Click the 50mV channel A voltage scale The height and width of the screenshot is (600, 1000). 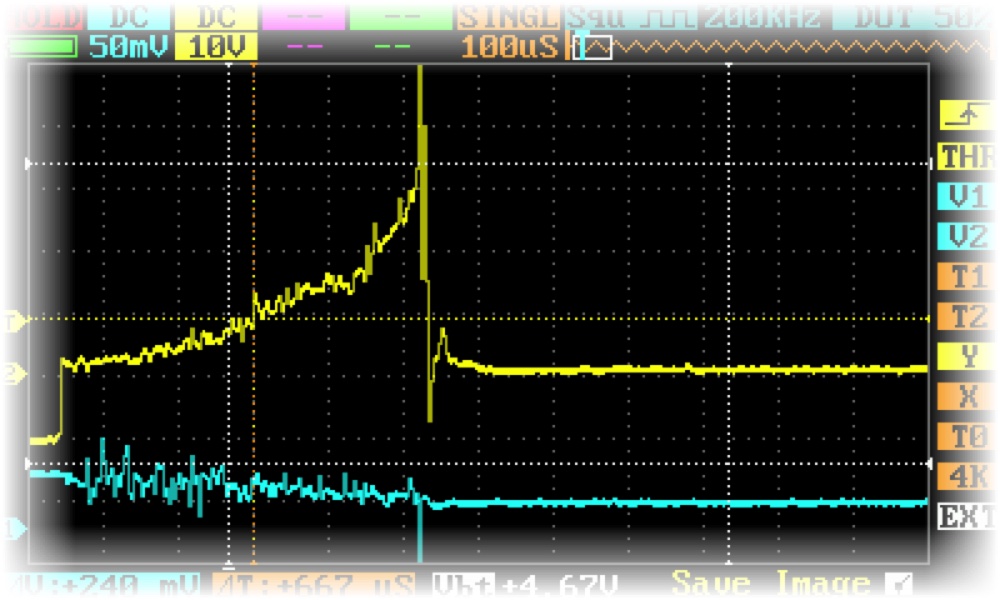tap(129, 47)
